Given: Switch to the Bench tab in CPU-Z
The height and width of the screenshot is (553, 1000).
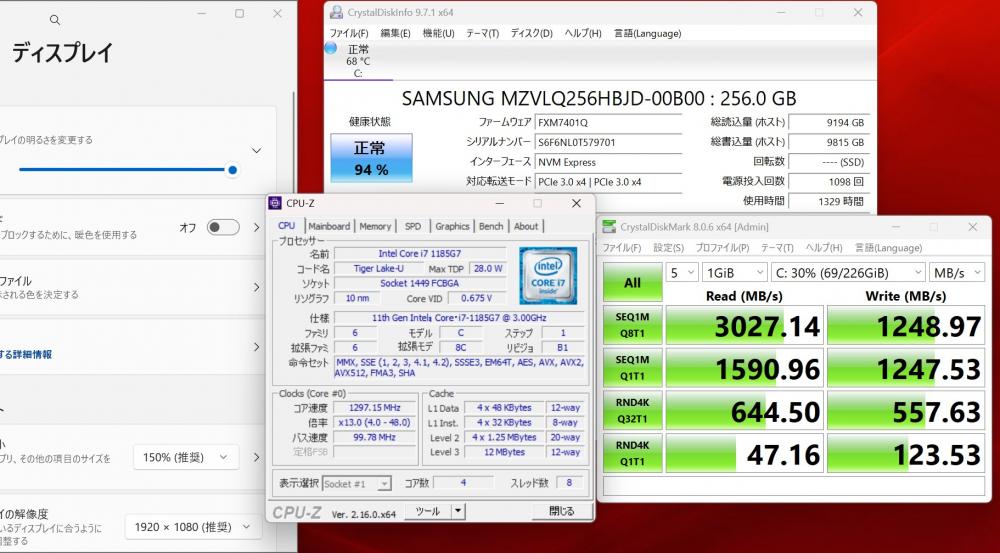Looking at the screenshot, I should click(x=491, y=226).
